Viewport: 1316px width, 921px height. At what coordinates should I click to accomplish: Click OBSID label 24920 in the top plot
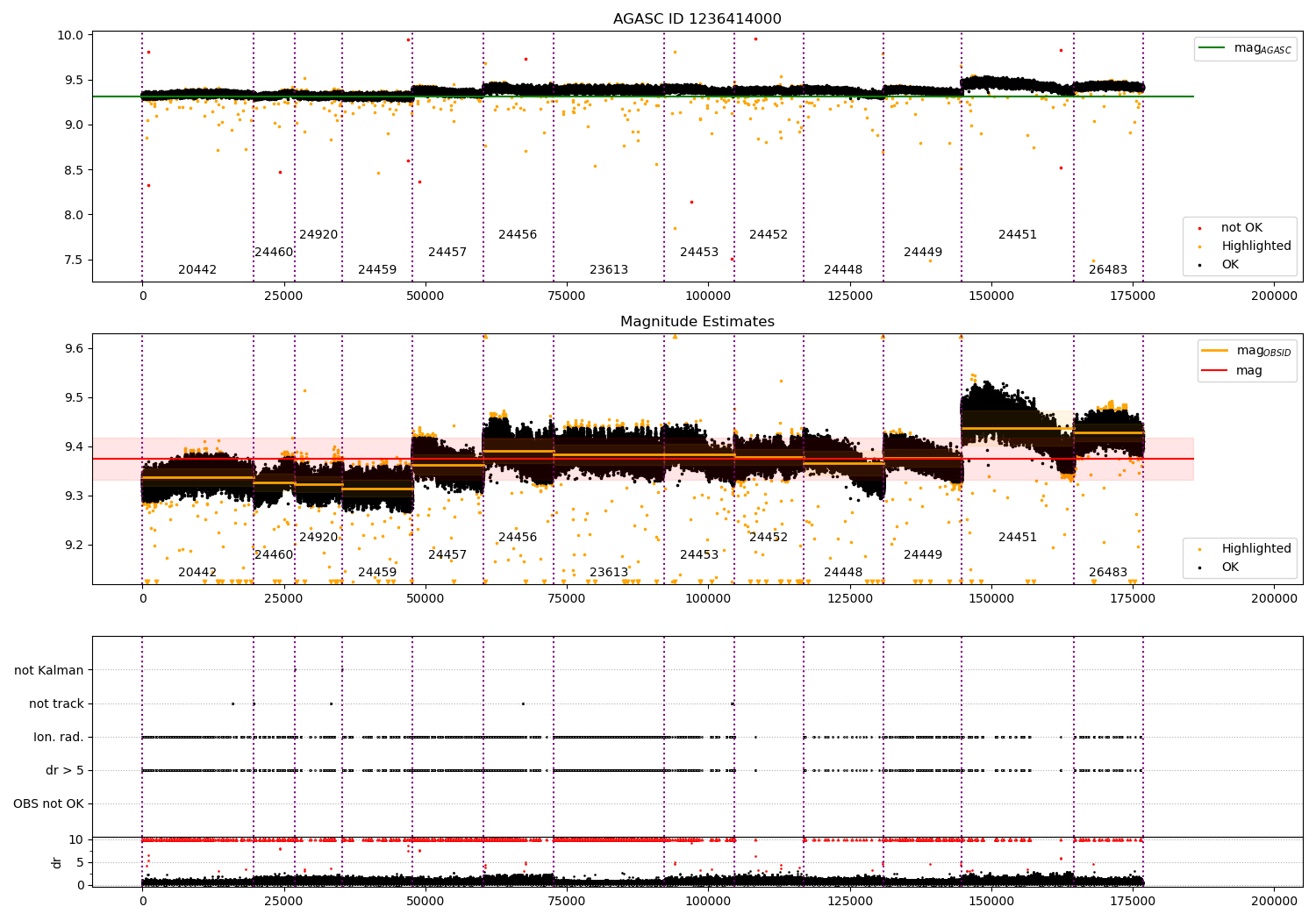(318, 235)
